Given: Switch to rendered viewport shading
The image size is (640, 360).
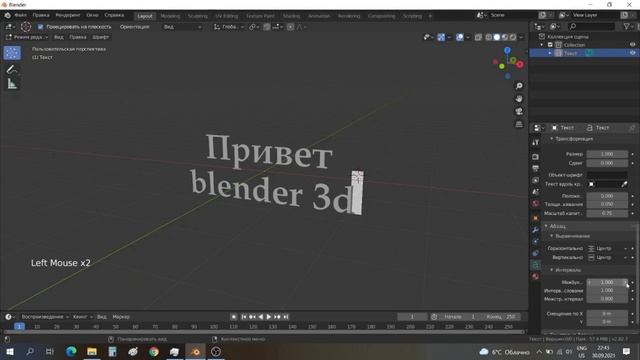Looking at the screenshot, I should tap(513, 37).
